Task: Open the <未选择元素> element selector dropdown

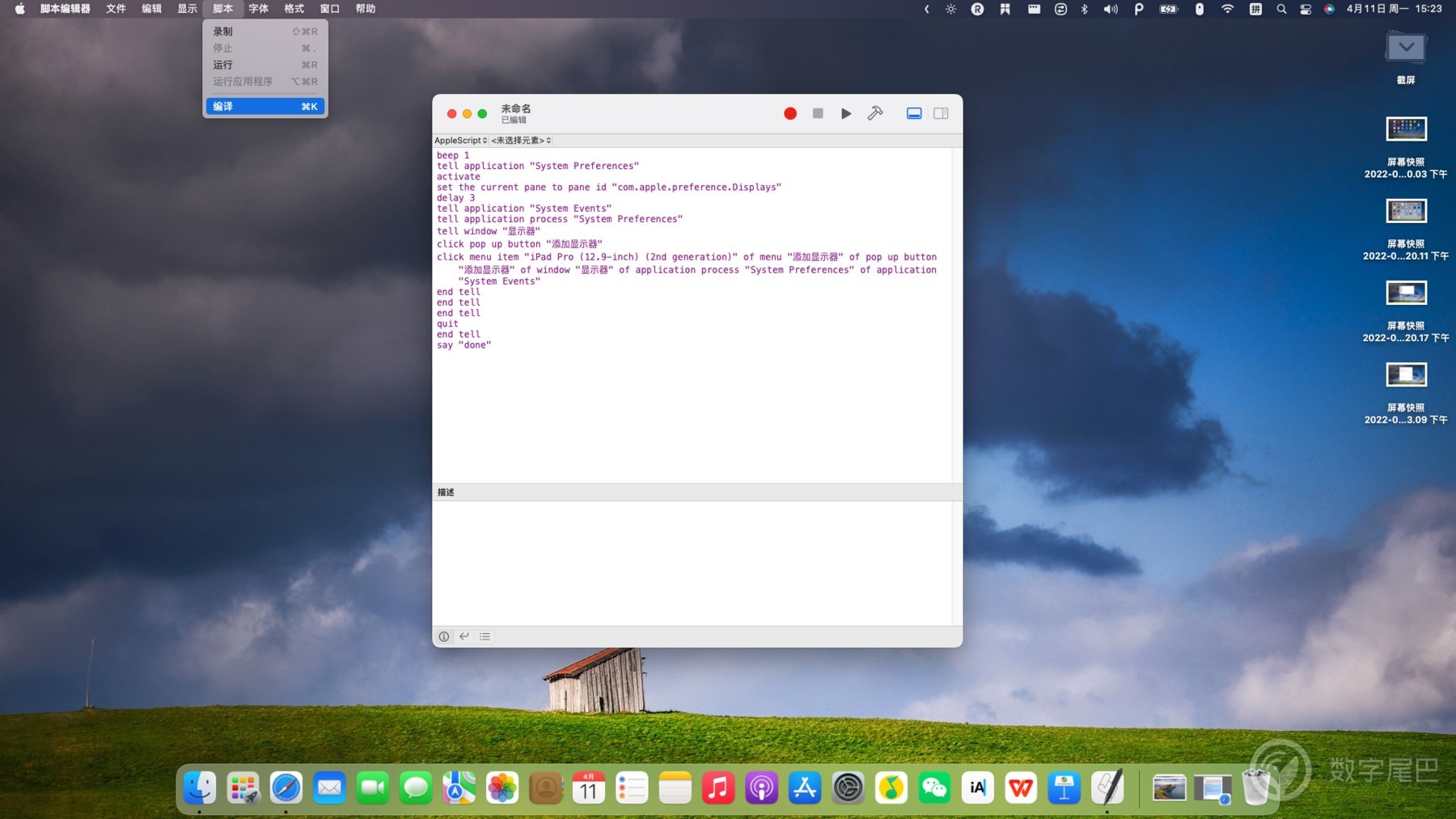Action: pos(521,141)
